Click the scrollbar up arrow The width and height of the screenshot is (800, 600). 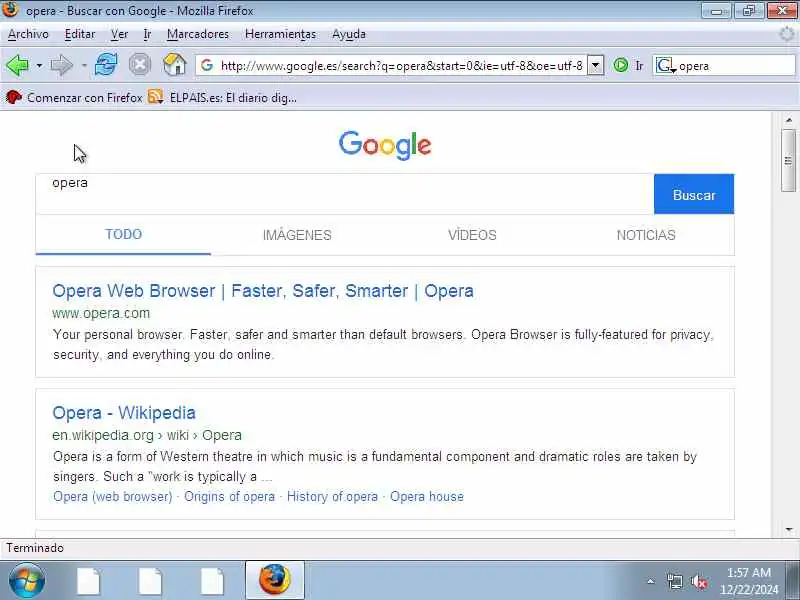[789, 120]
